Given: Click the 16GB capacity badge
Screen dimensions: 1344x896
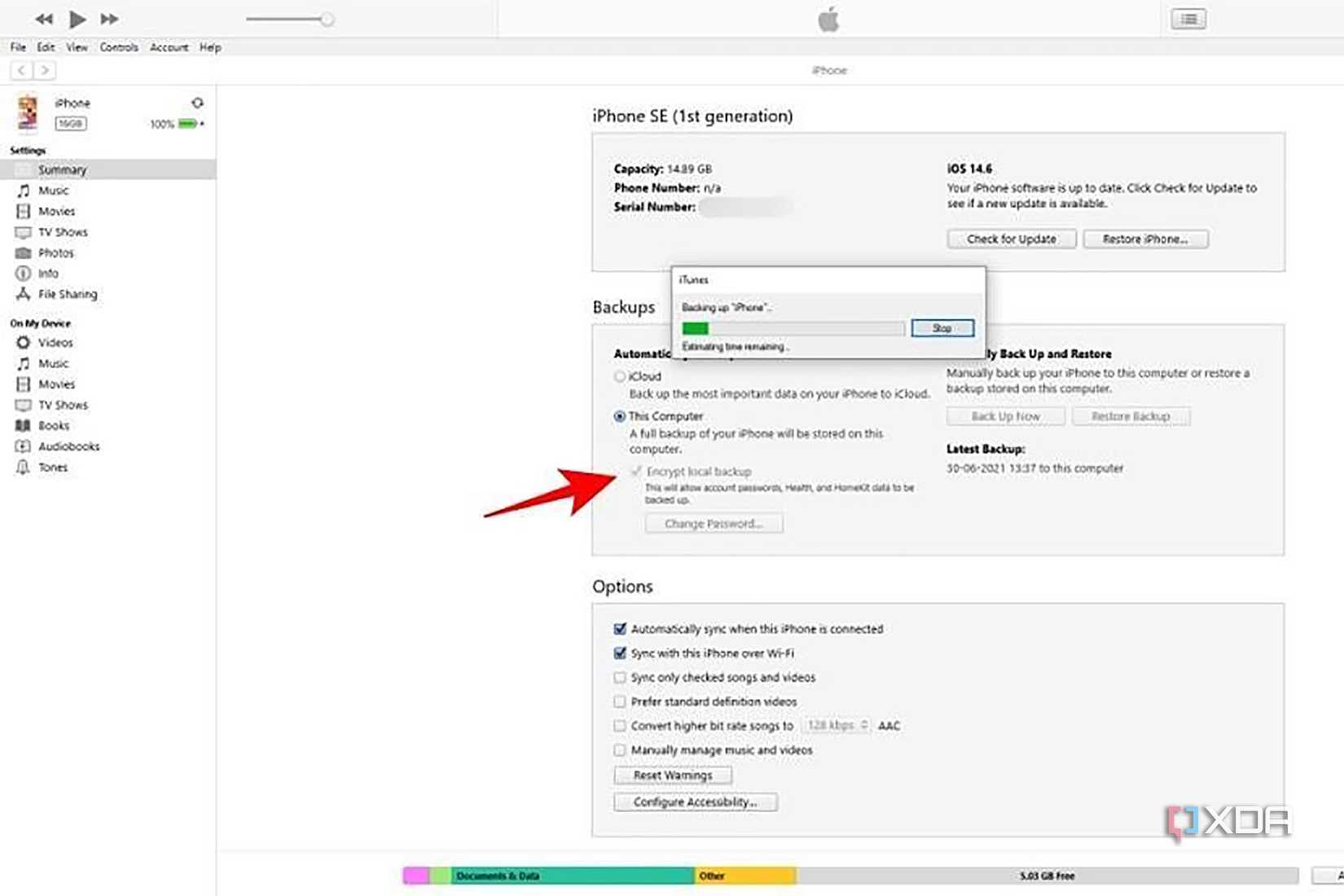Looking at the screenshot, I should pyautogui.click(x=71, y=124).
